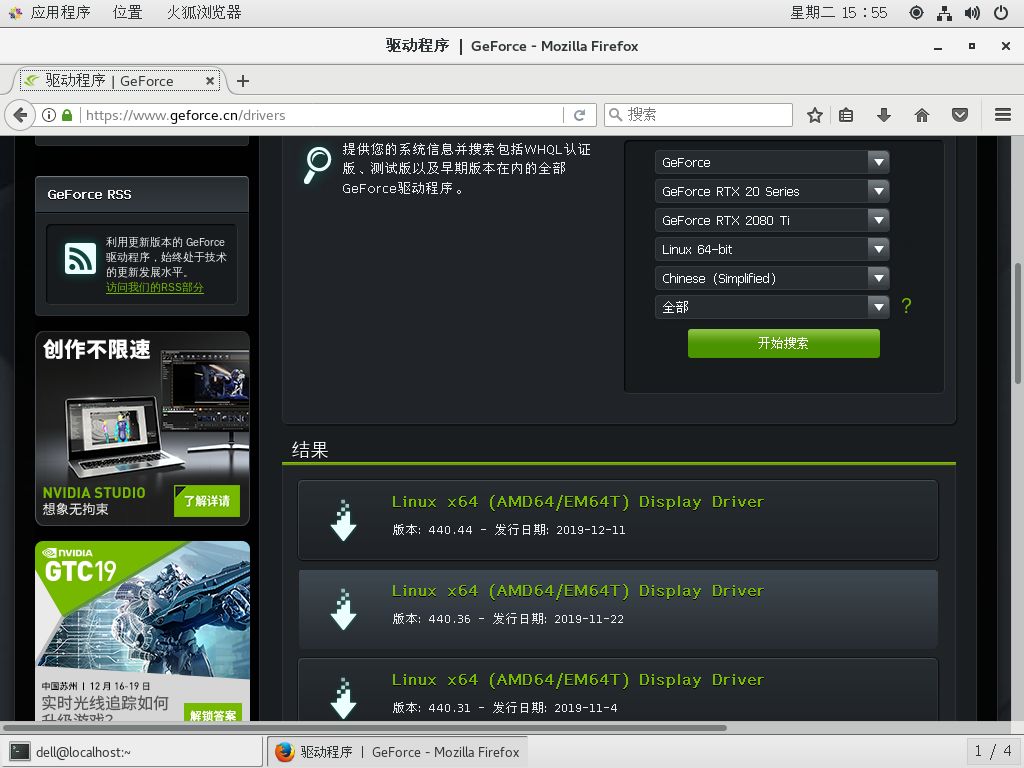Click the 结果 results heading
1024x768 pixels.
[310, 449]
